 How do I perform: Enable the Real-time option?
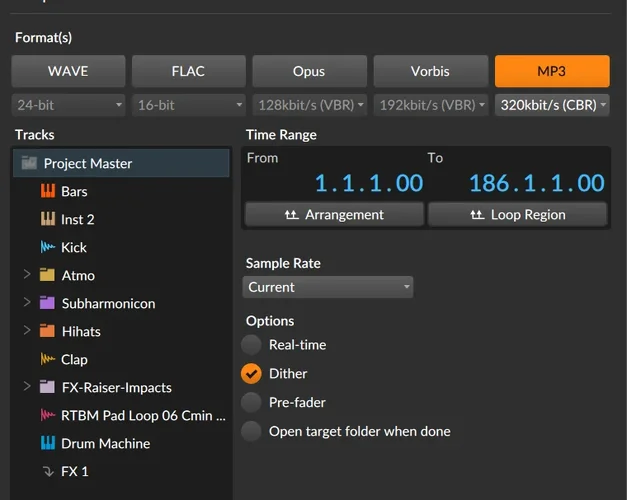tap(251, 345)
